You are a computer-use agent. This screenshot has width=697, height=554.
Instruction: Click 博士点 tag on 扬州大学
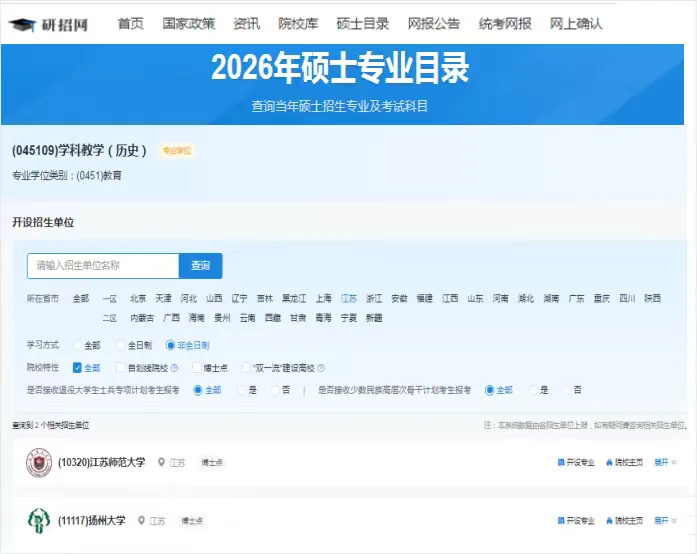coord(192,520)
